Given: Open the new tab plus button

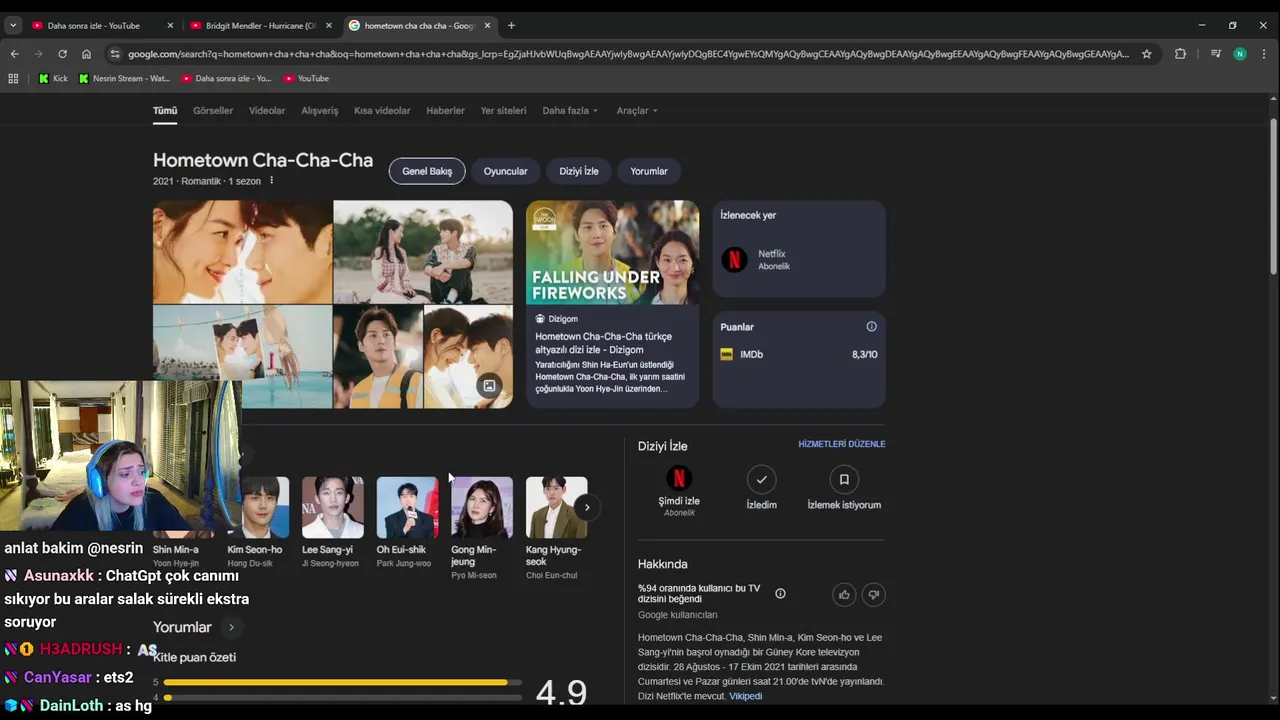Looking at the screenshot, I should pyautogui.click(x=511, y=25).
